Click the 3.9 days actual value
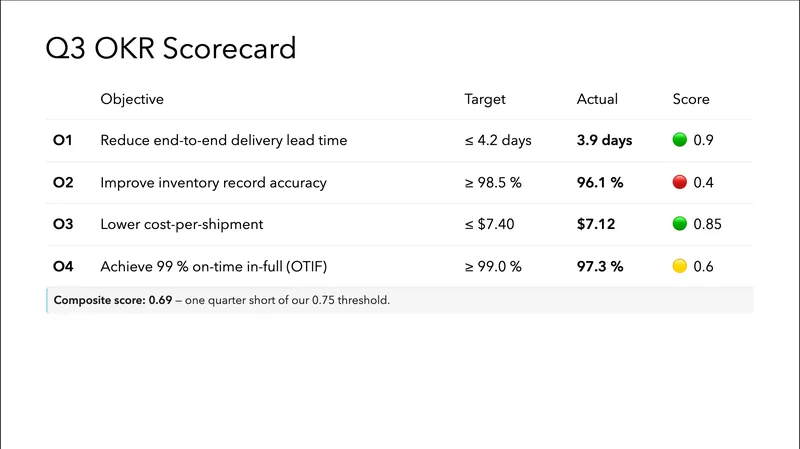800x449 pixels. click(604, 141)
